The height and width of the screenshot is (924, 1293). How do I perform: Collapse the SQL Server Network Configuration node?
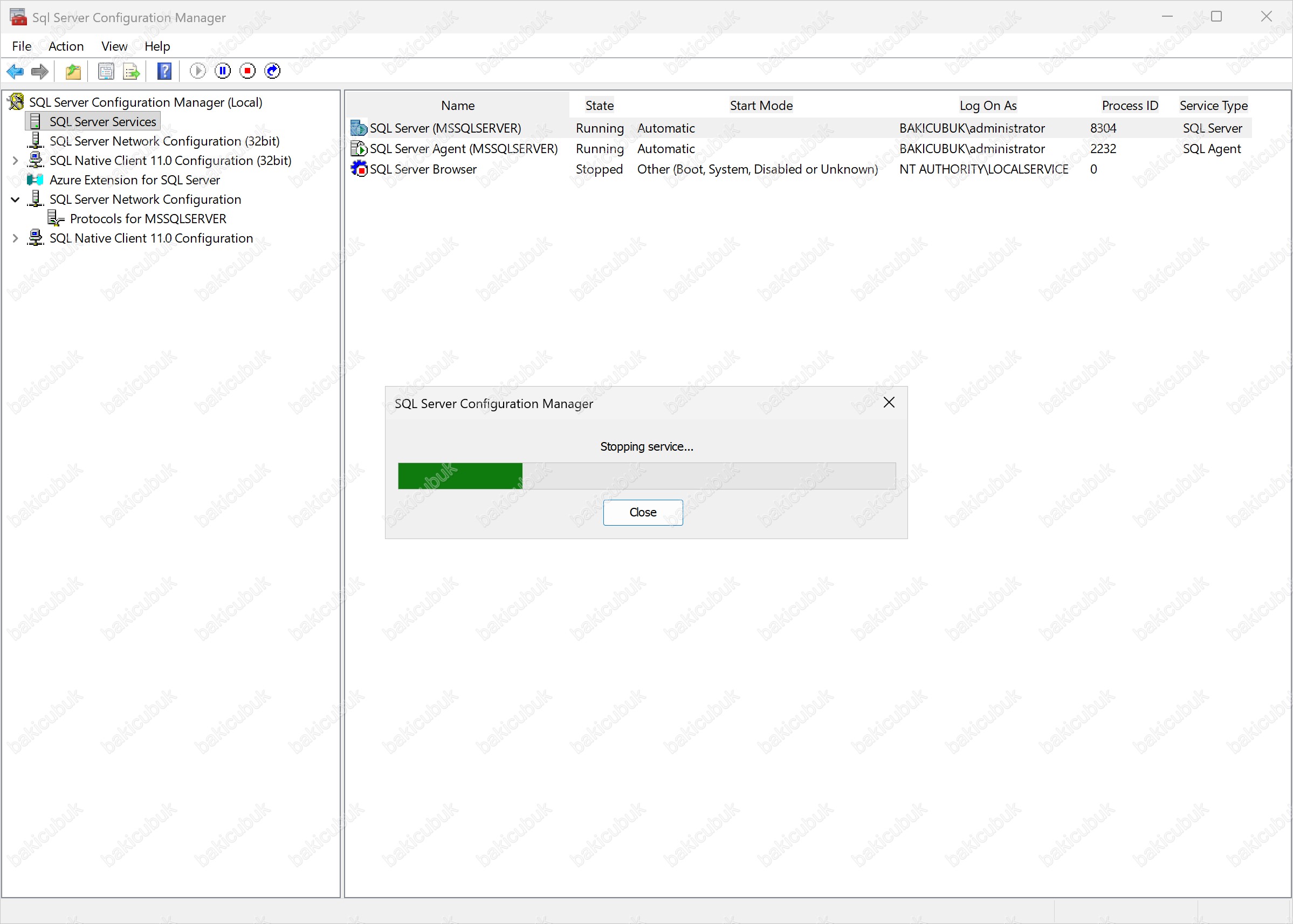[15, 199]
